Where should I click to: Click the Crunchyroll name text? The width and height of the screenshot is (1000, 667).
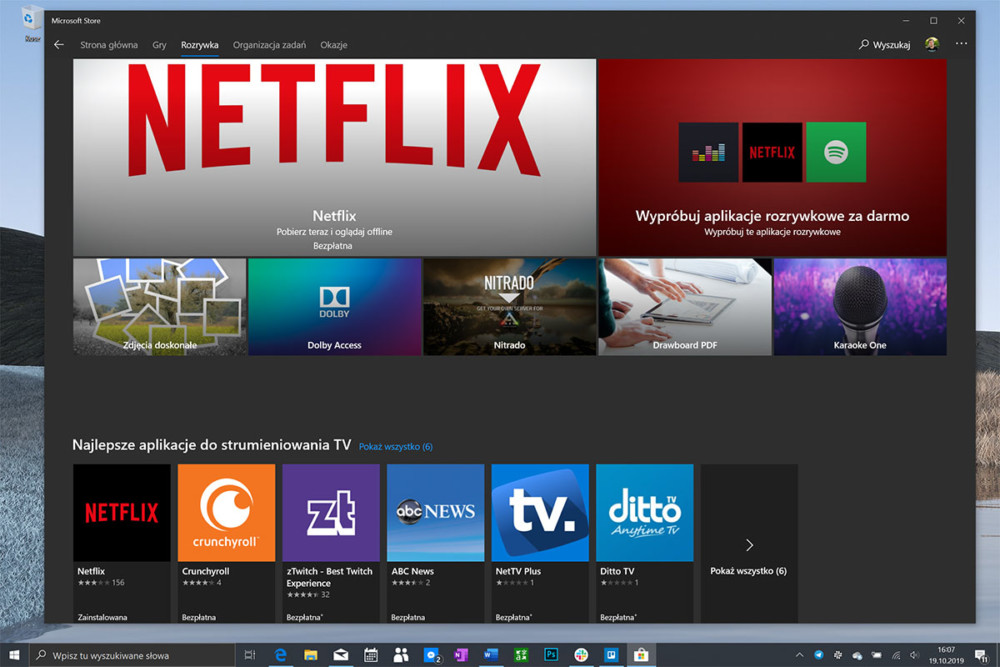click(205, 571)
